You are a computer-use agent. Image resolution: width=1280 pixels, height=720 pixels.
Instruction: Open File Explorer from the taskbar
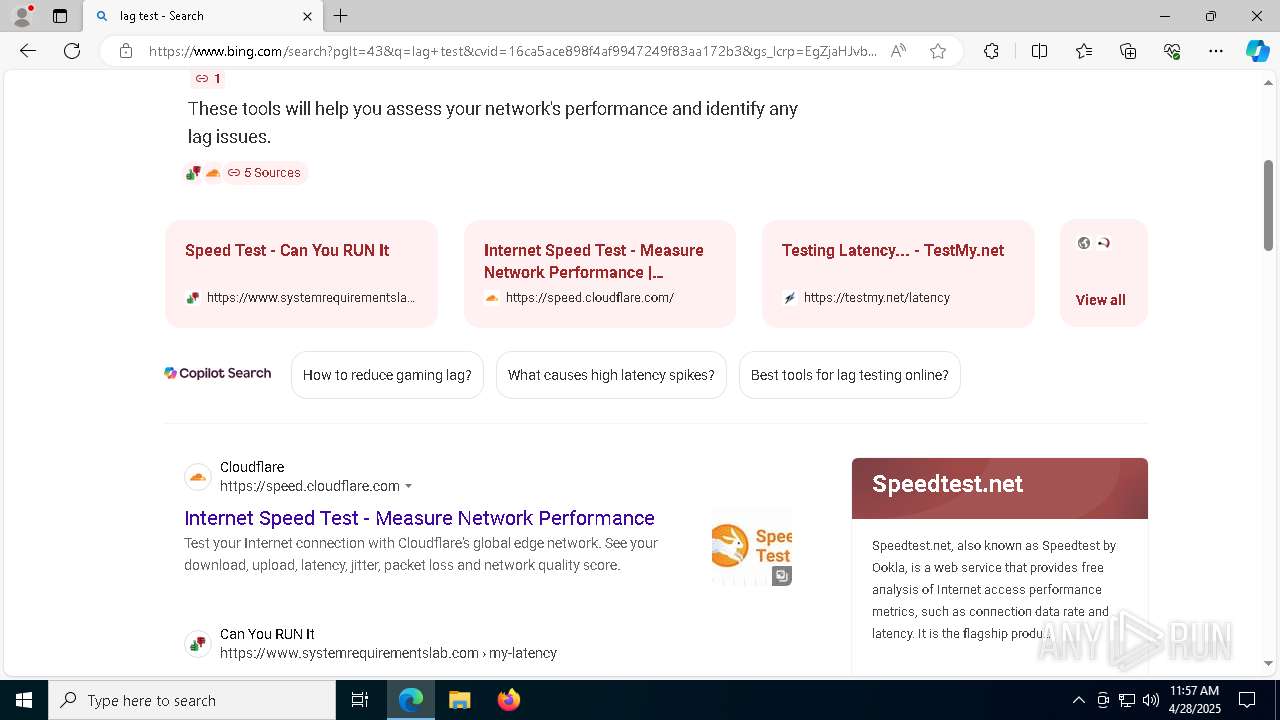point(459,700)
